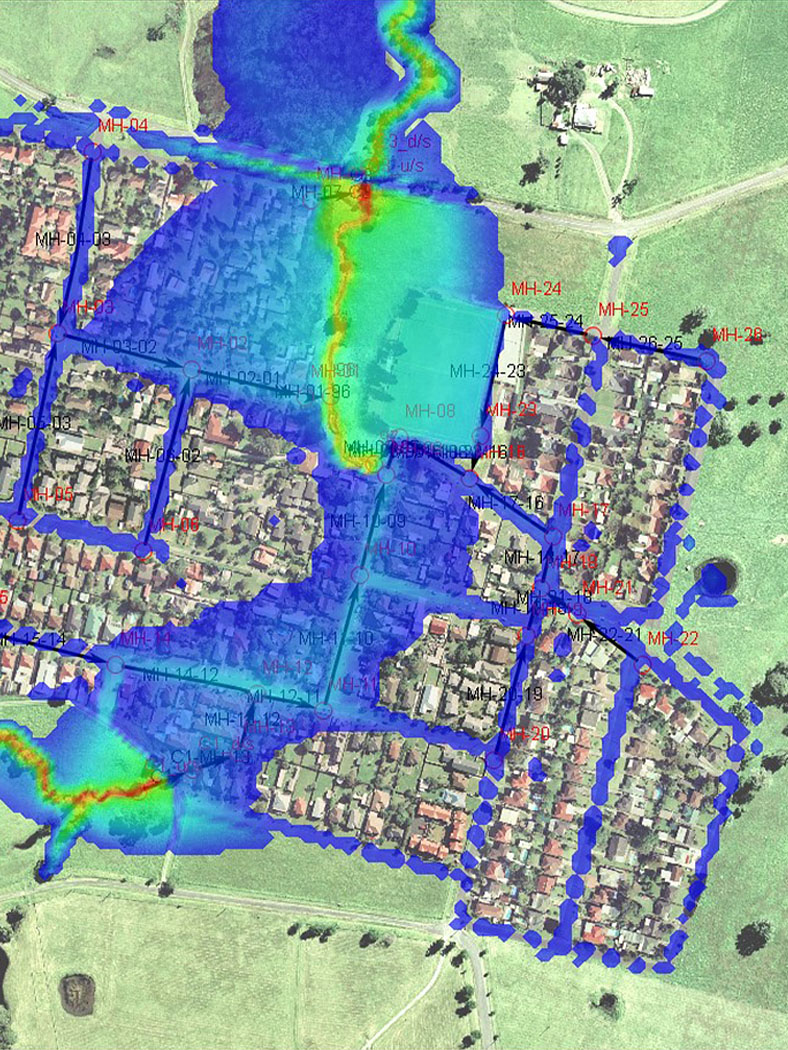
Task: Click the MH-22-21 pipe label
Action: point(605,633)
